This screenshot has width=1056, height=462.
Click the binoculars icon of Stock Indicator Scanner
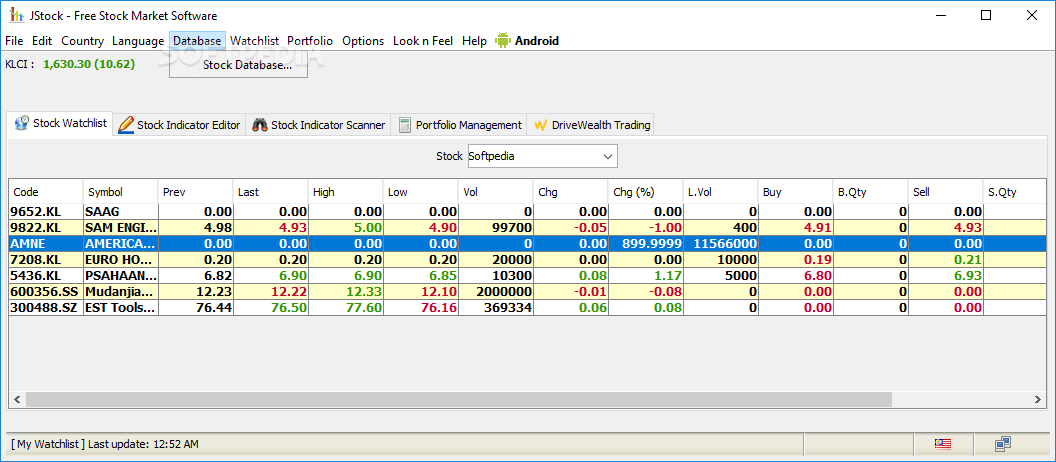pyautogui.click(x=260, y=125)
